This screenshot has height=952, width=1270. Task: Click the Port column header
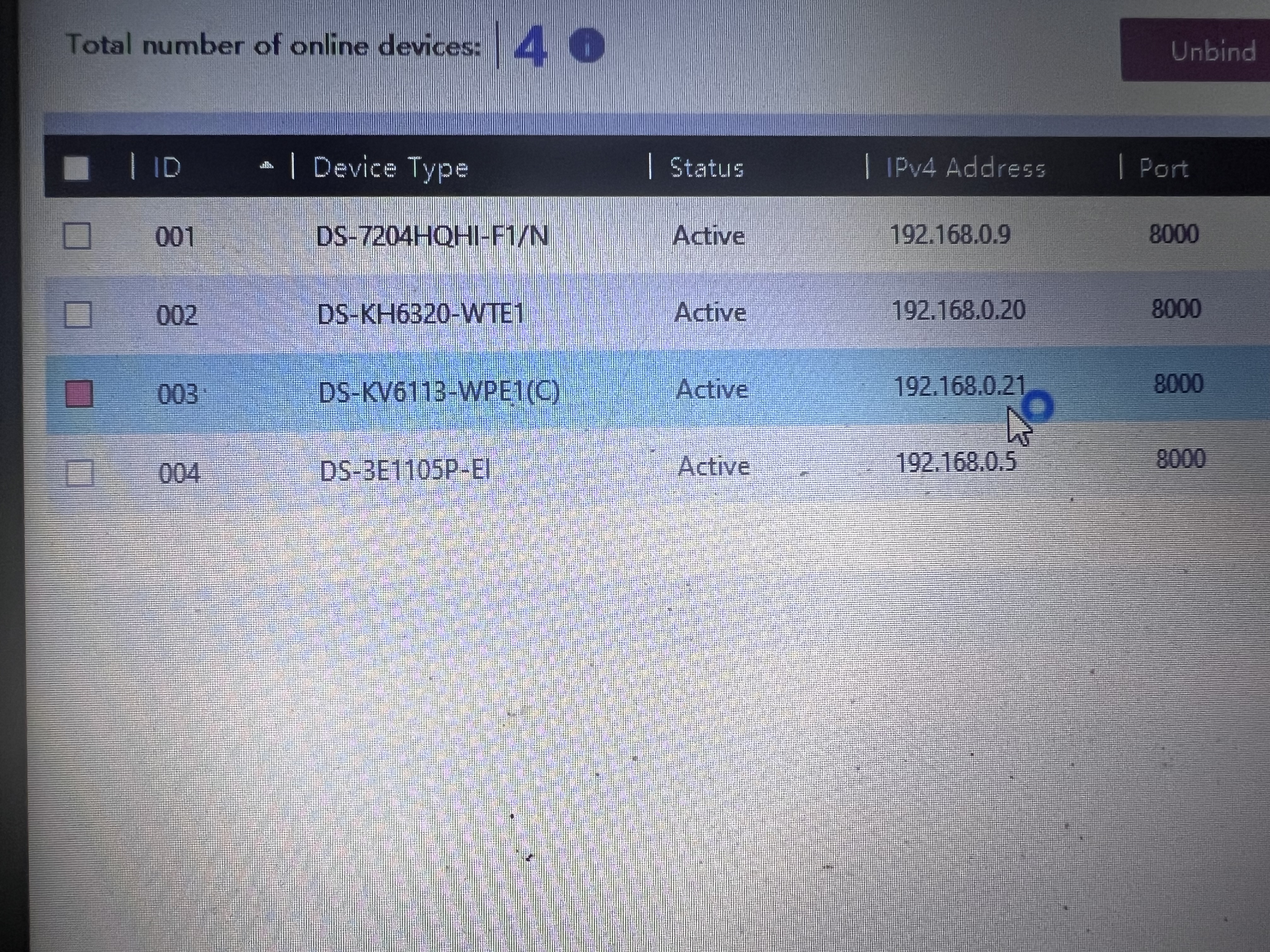pos(1163,168)
